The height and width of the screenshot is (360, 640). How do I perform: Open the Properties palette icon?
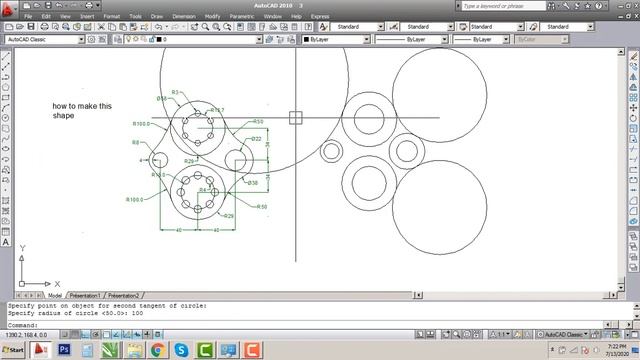240,27
